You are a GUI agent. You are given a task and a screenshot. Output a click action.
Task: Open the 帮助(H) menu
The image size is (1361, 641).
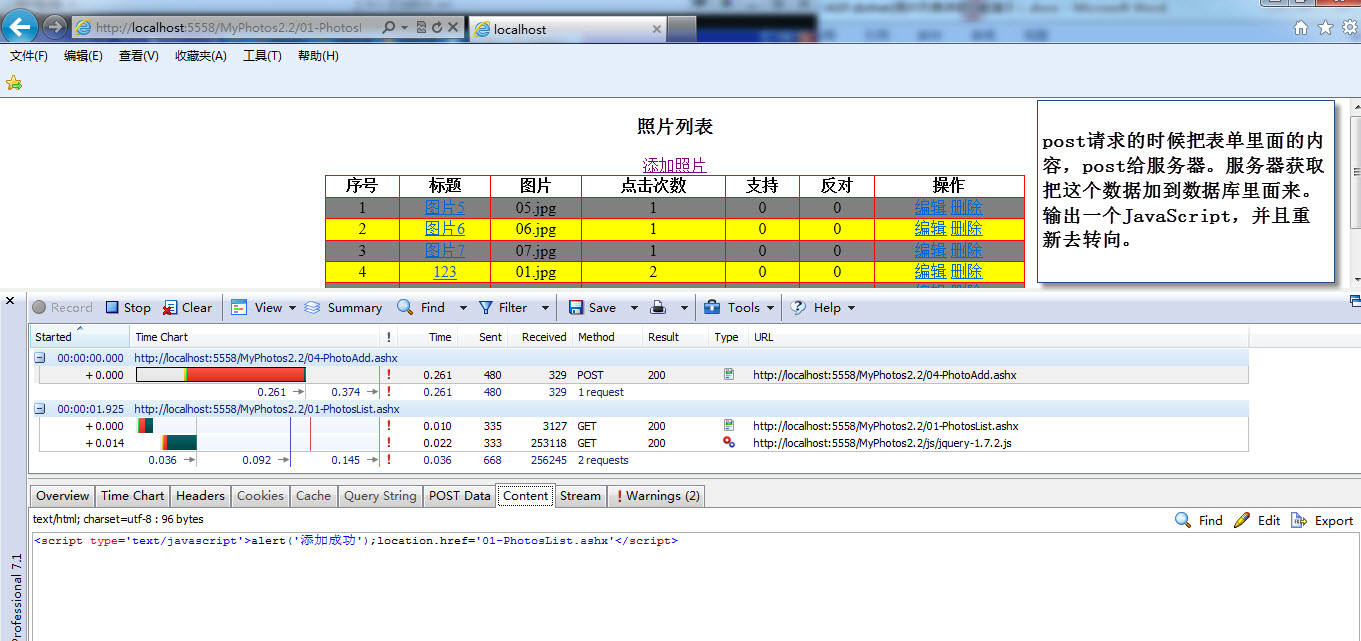[318, 56]
